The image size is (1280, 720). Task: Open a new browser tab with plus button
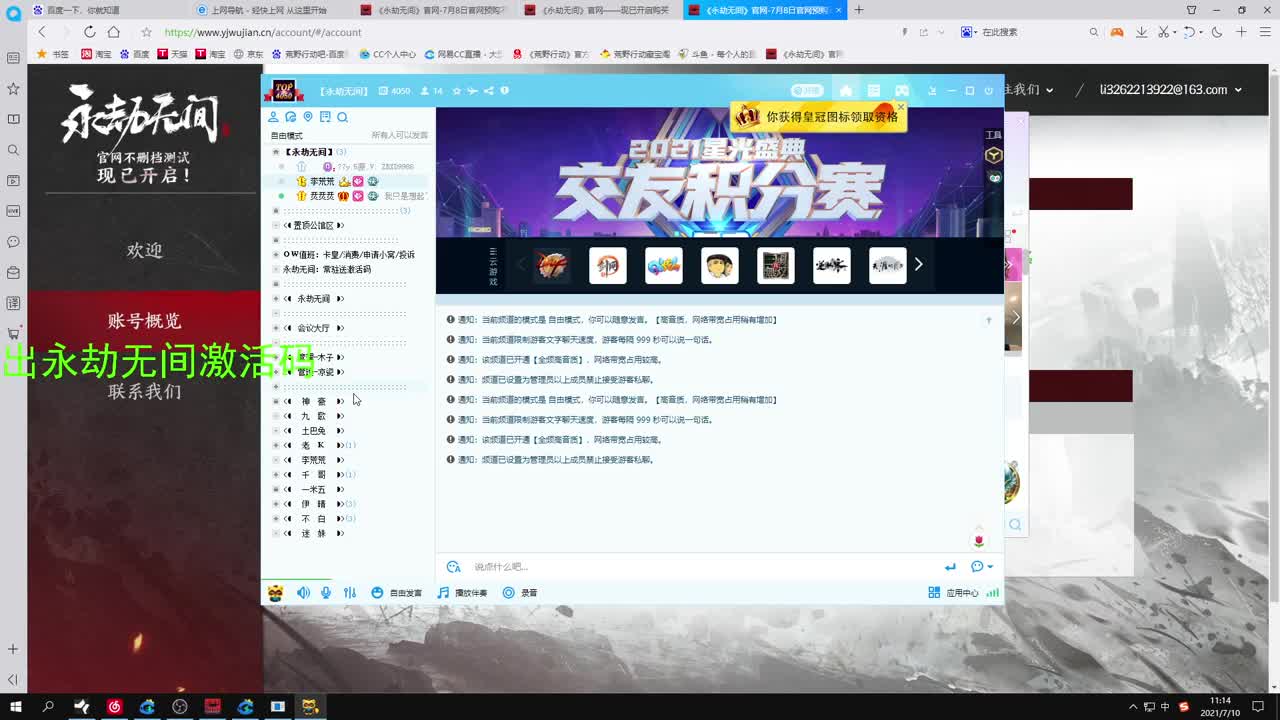click(x=859, y=10)
